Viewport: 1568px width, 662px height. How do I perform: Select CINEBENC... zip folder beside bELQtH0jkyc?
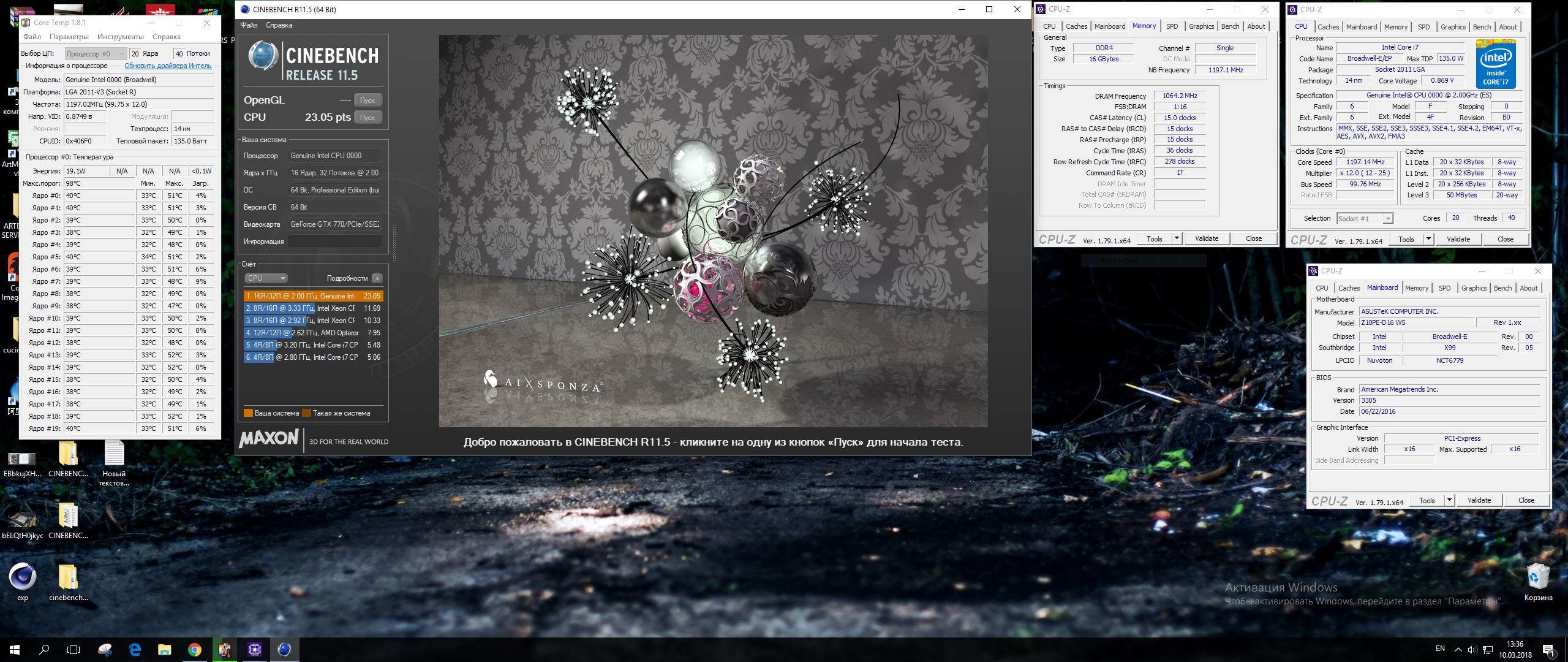68,521
